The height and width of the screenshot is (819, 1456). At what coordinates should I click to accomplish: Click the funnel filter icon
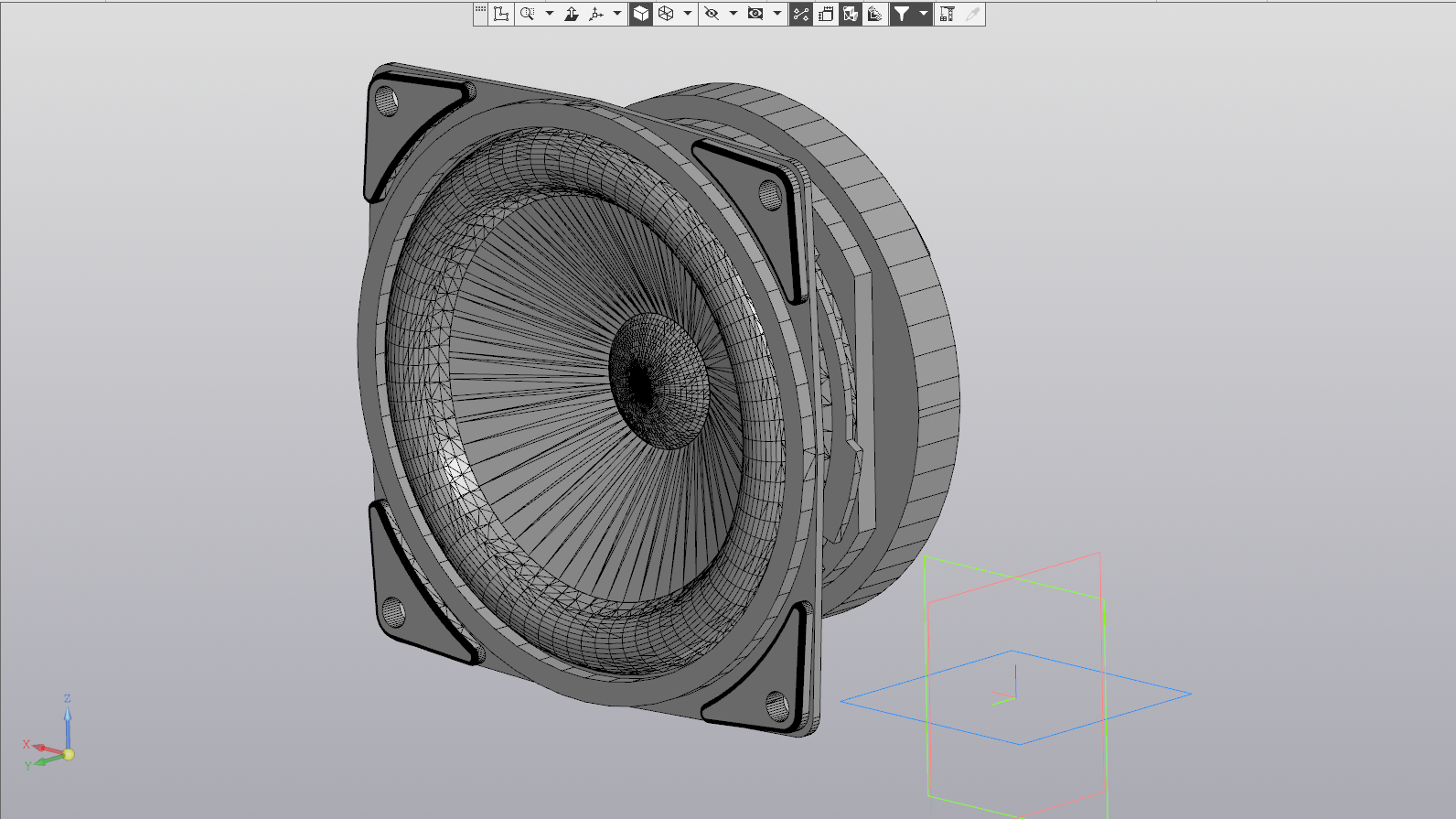tap(902, 14)
